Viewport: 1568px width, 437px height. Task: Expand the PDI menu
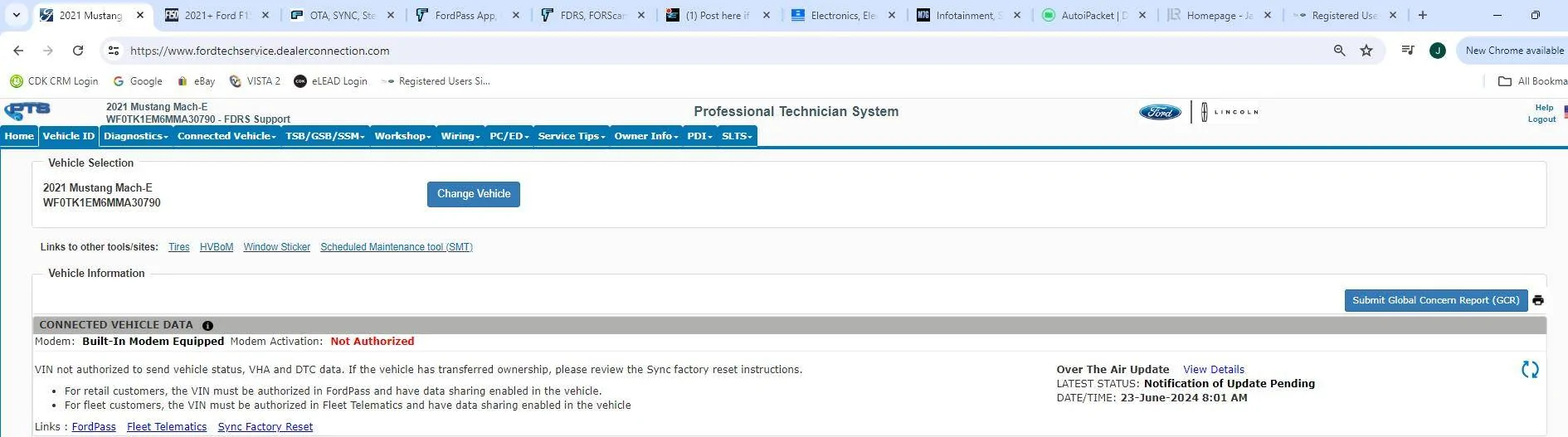coord(699,136)
